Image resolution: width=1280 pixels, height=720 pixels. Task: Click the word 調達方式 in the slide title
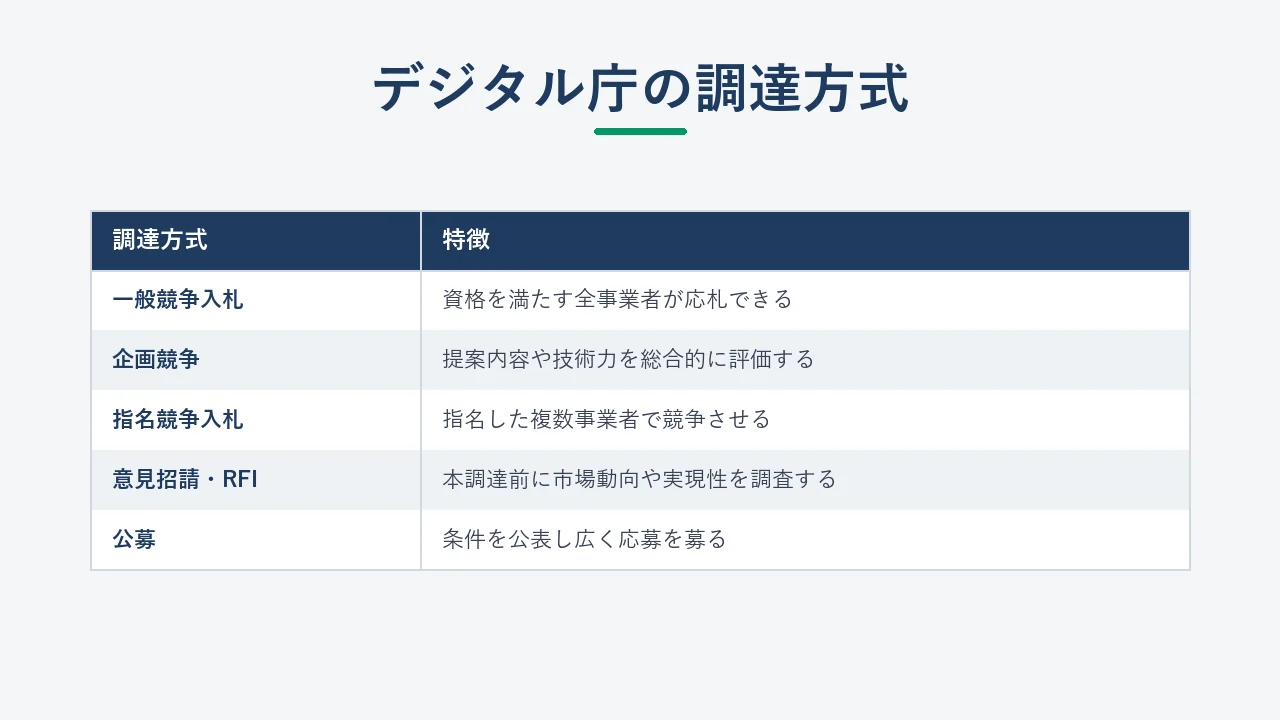click(801, 88)
